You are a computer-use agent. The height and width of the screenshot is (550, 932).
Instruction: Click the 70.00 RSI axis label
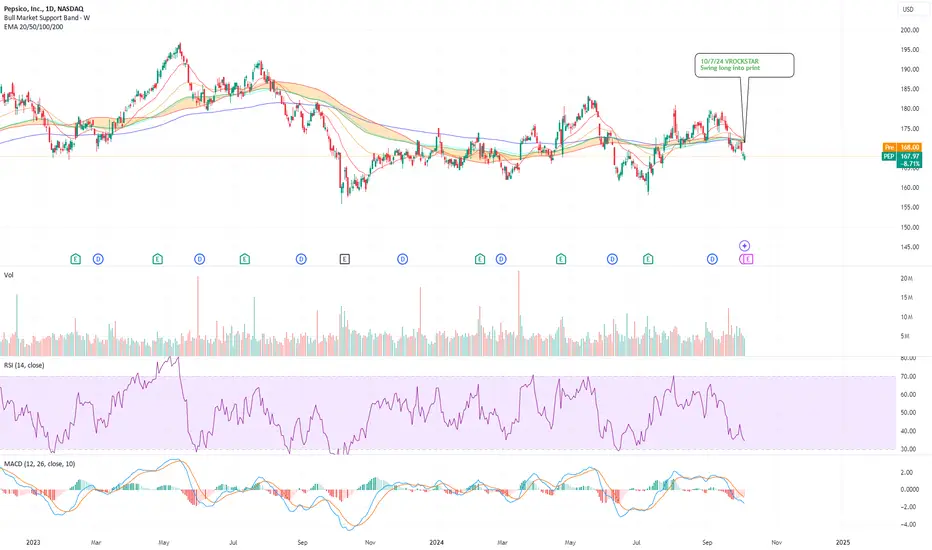pyautogui.click(x=908, y=376)
